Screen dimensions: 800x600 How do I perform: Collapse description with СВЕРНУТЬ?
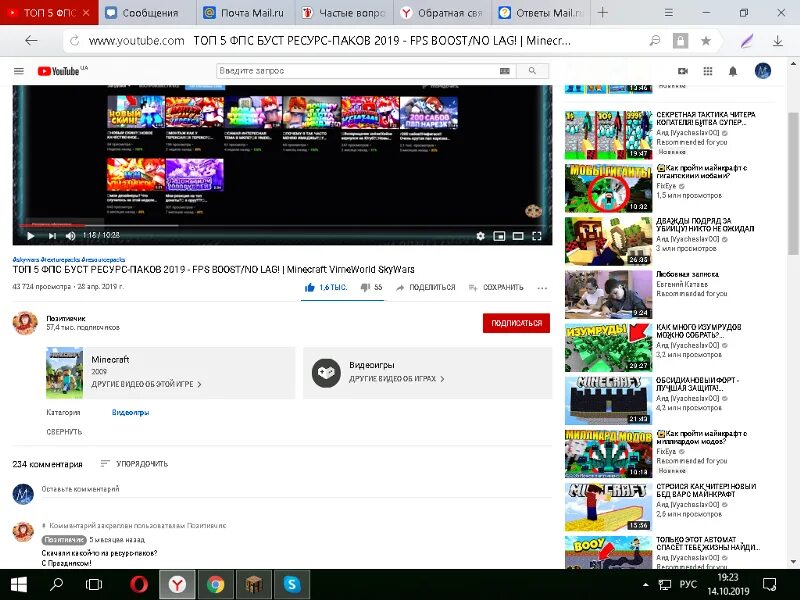[x=64, y=432]
